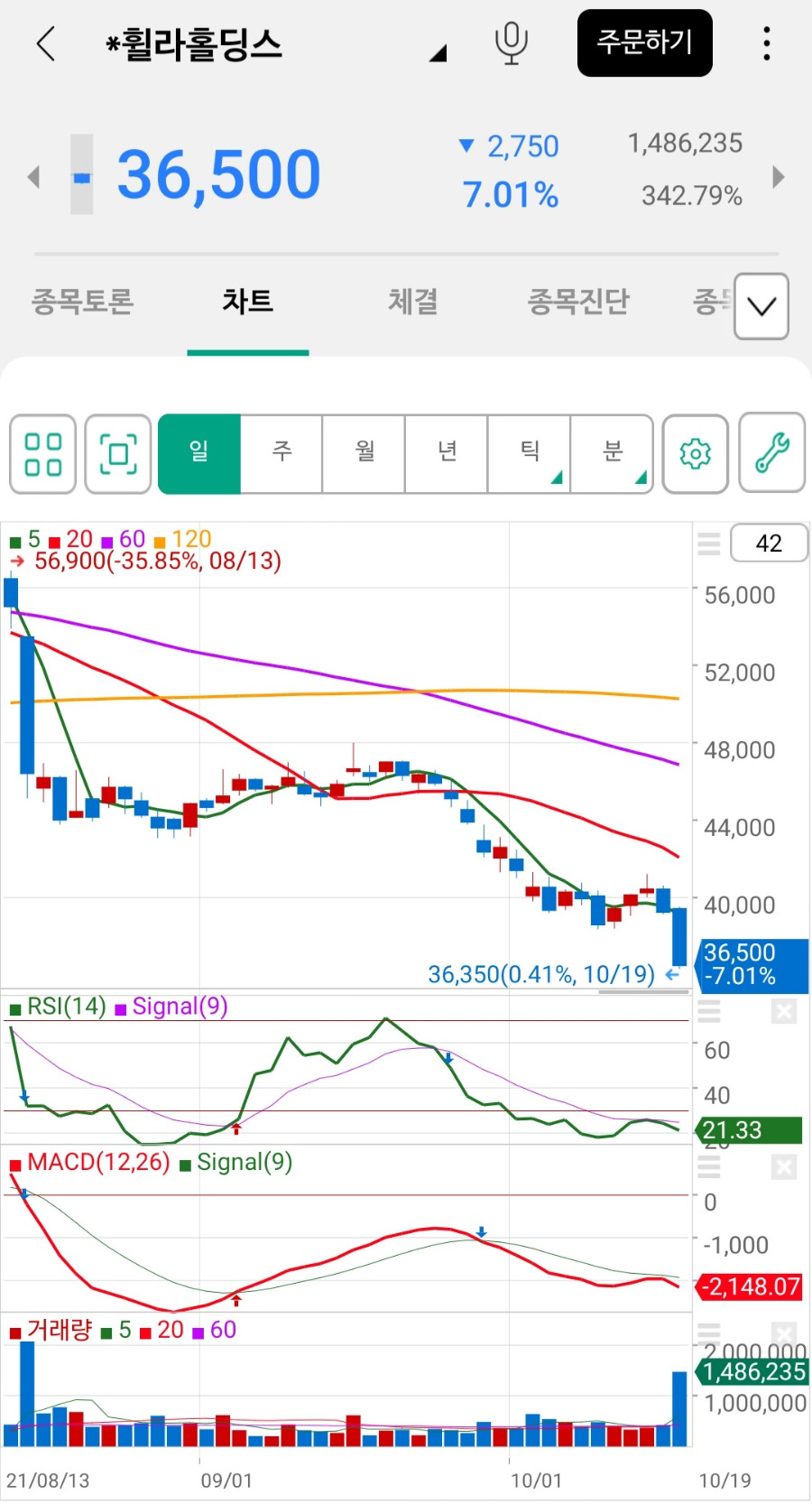Go to previous stock with left arrow
The height and width of the screenshot is (1504, 812).
click(x=33, y=176)
